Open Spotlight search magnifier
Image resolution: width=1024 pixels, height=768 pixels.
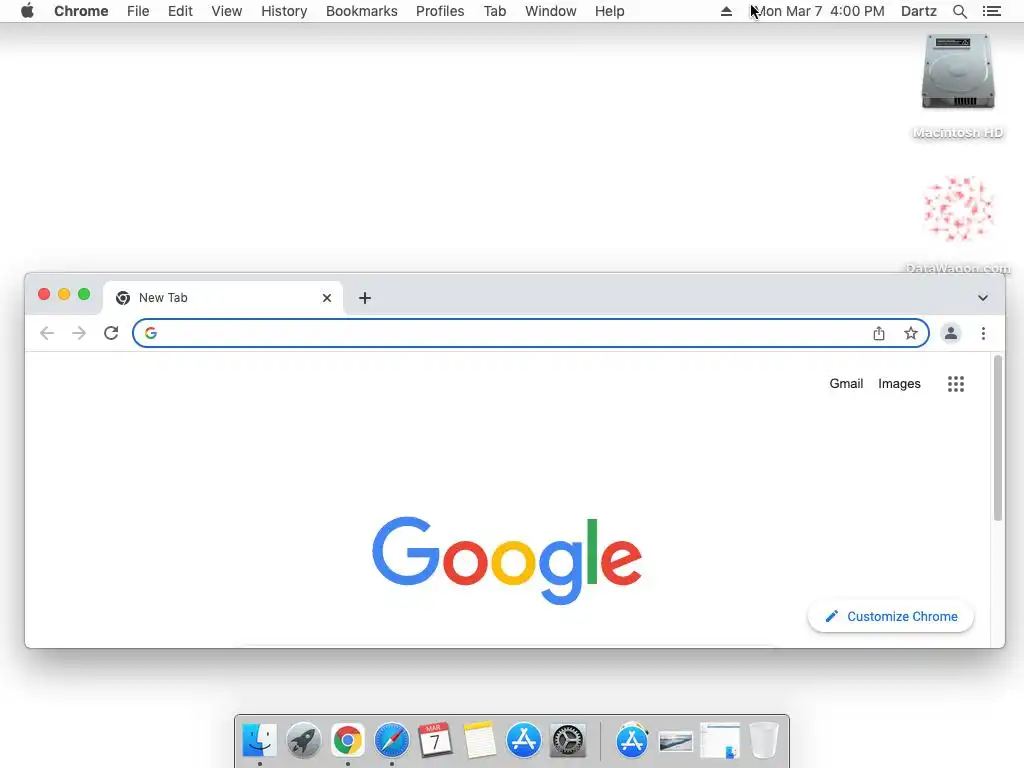[959, 11]
